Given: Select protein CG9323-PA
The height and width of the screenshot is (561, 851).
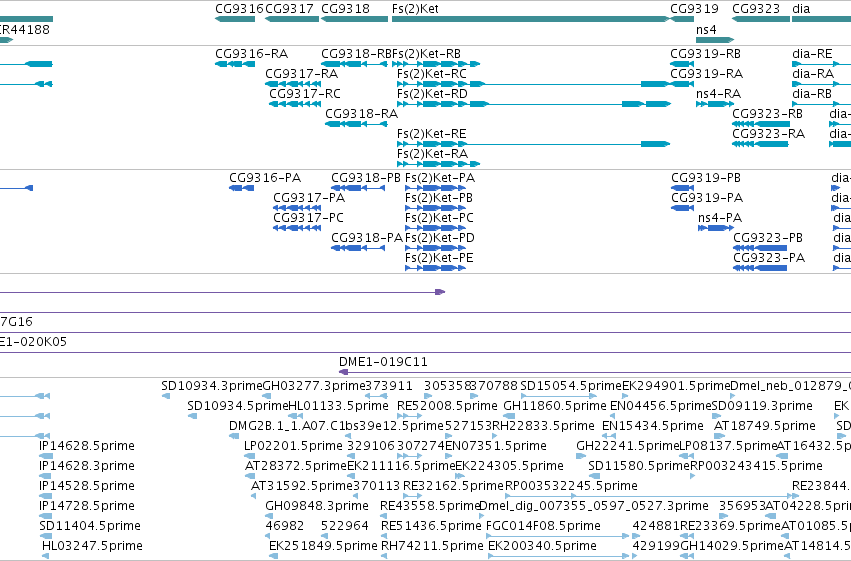Looking at the screenshot, I should (x=760, y=269).
